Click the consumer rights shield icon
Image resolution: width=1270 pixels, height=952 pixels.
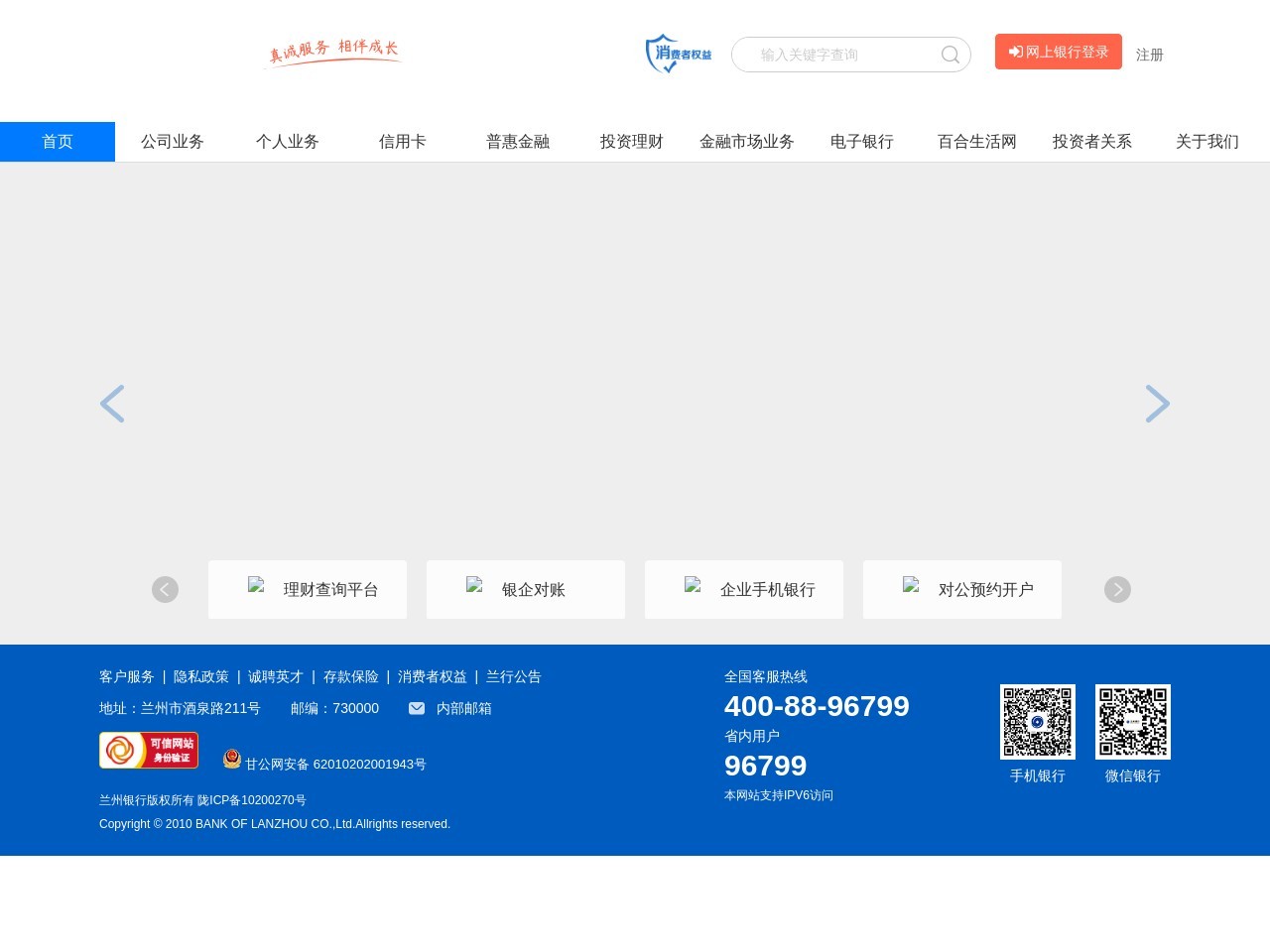point(678,54)
